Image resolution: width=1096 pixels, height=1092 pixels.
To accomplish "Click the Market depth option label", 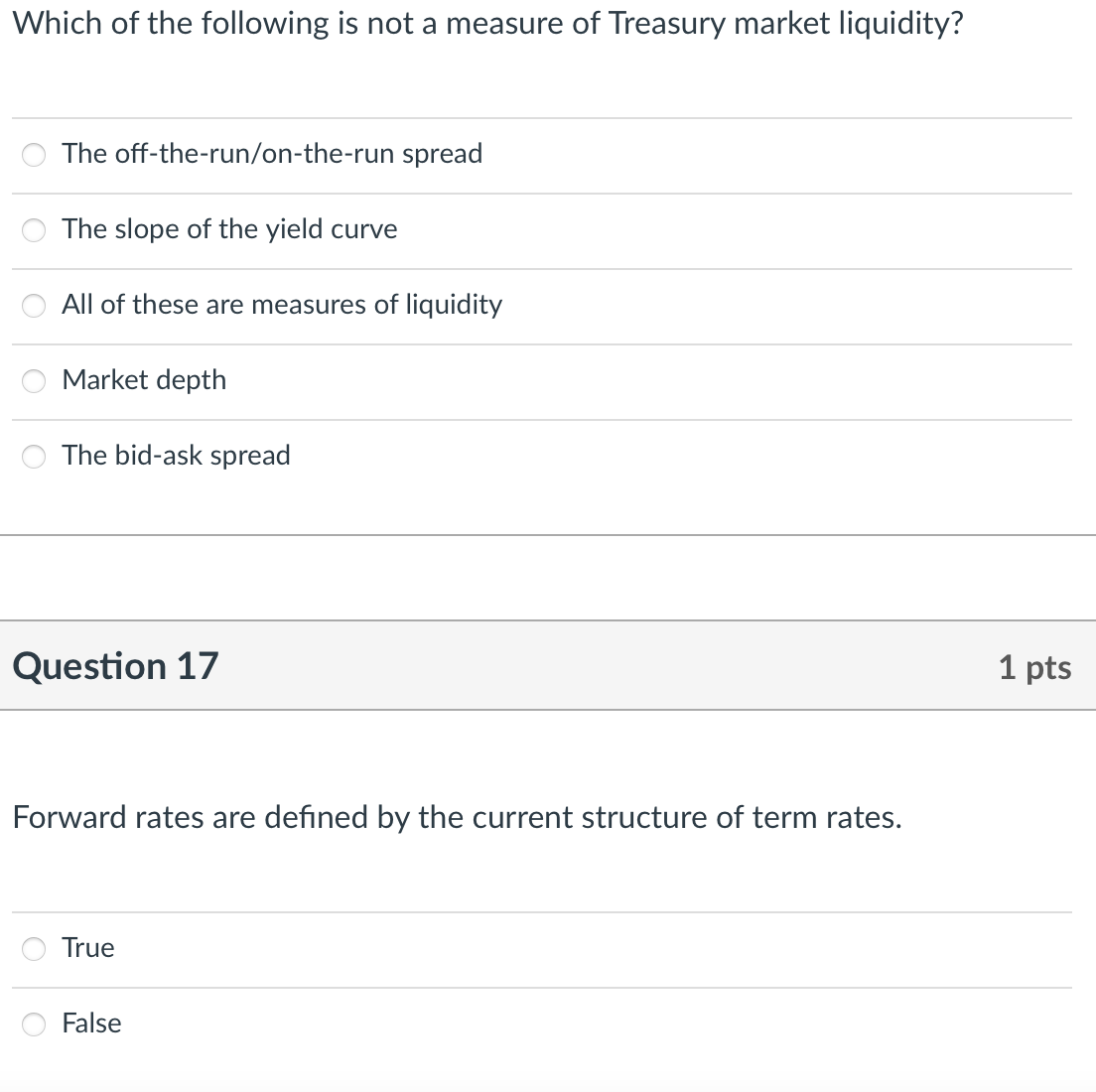I will tap(144, 380).
